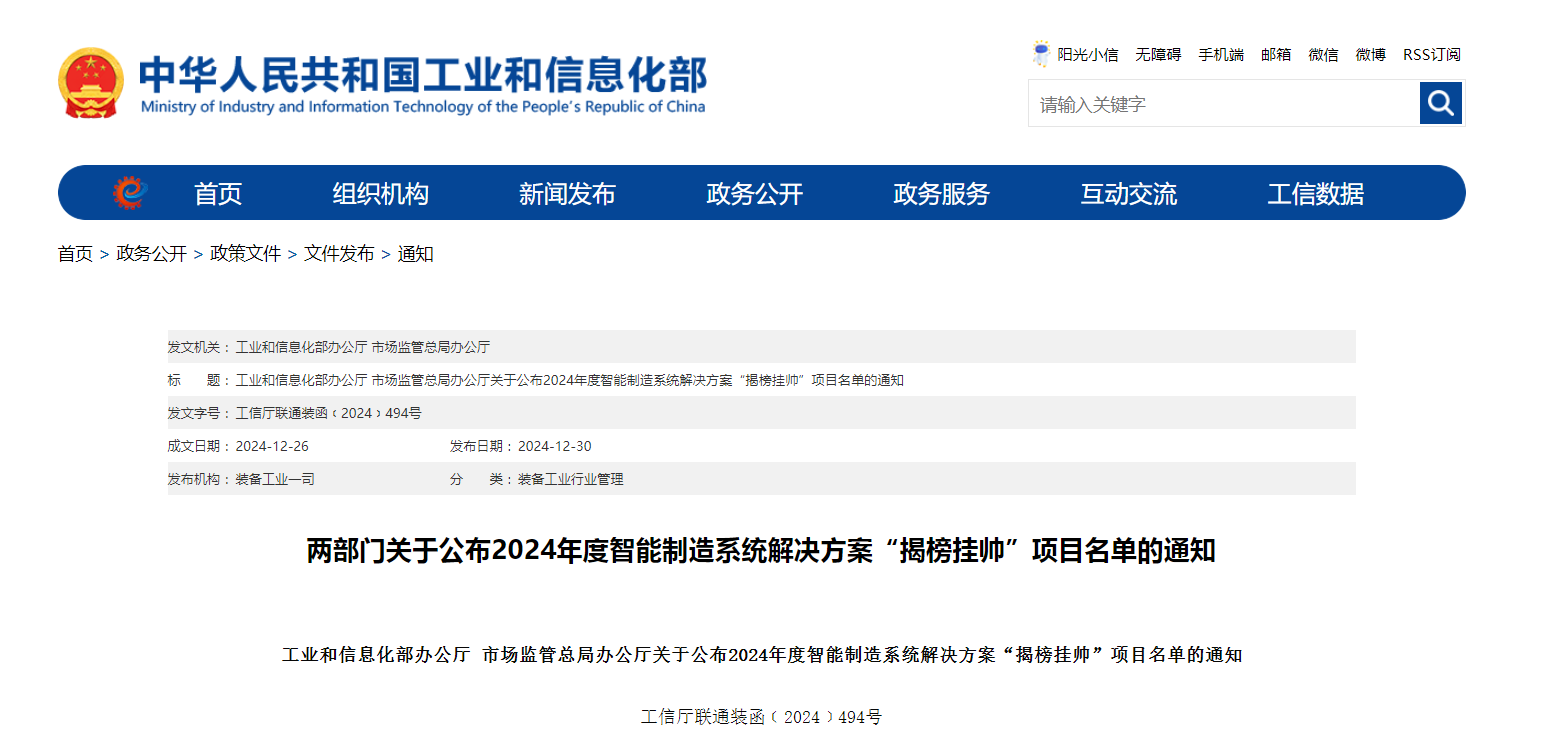Click the 阳光小信 top link

click(x=1088, y=55)
